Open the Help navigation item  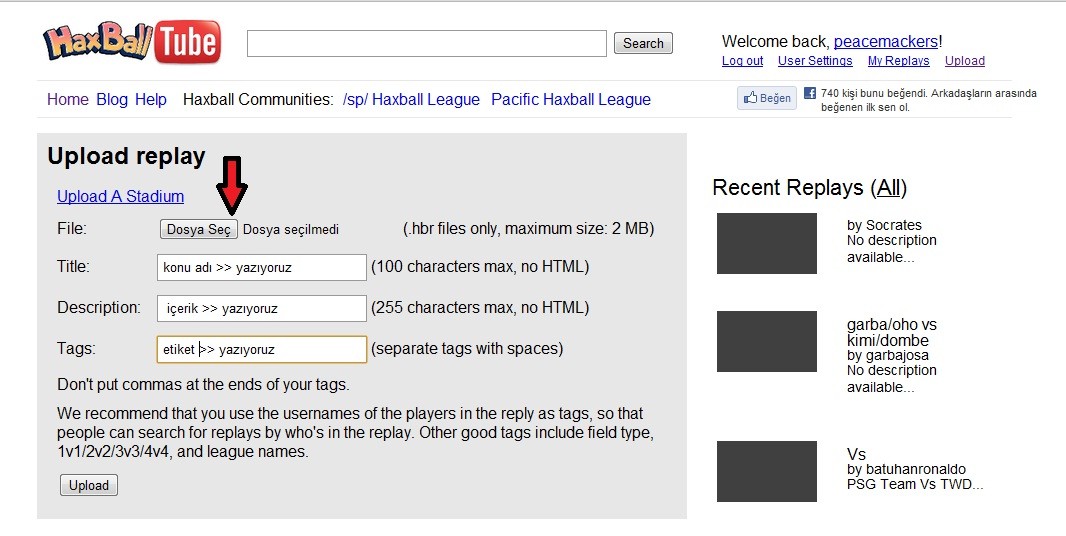pyautogui.click(x=151, y=99)
